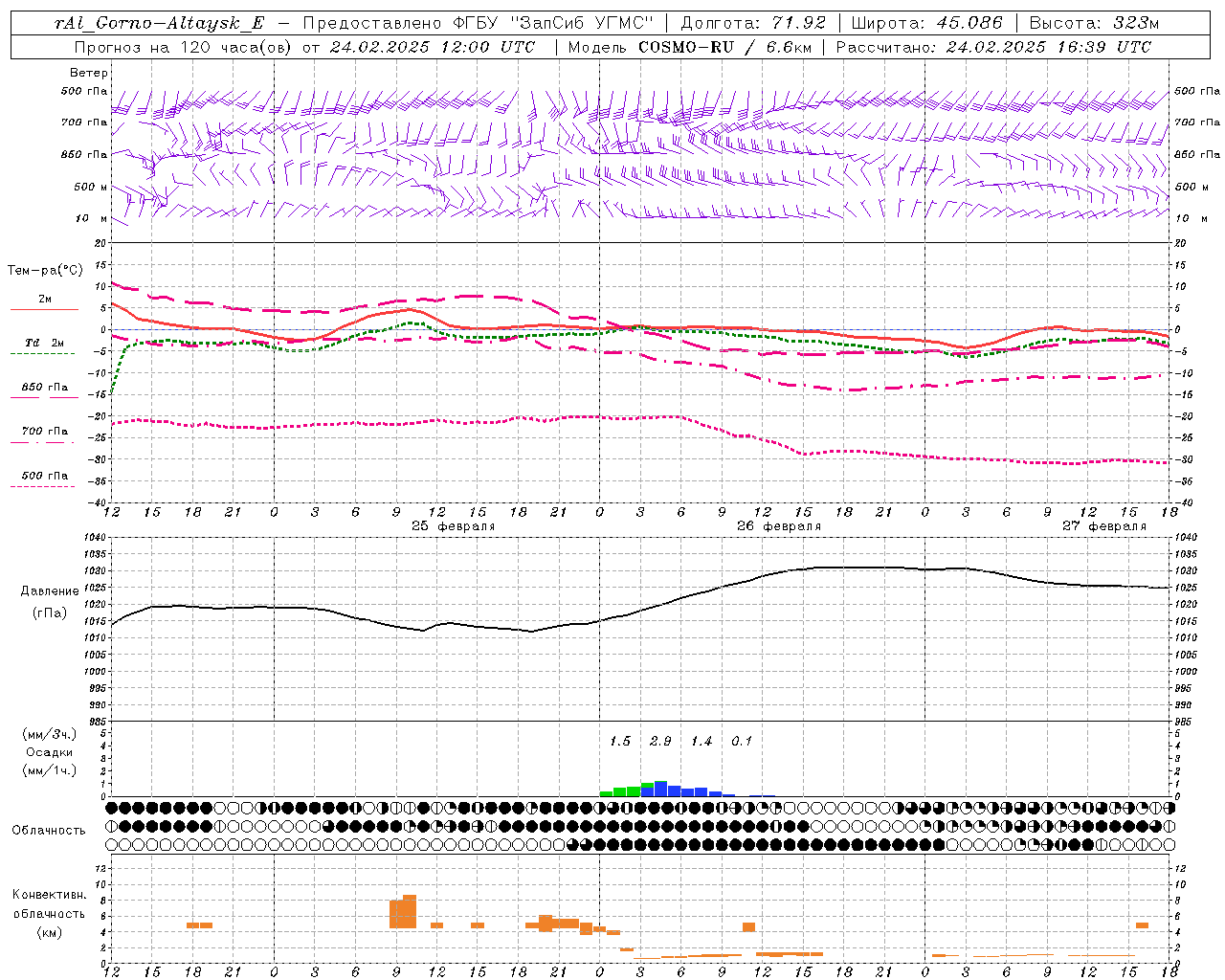Click the left 500 гПа wind level label
The width and height of the screenshot is (1225, 980).
[x=84, y=92]
